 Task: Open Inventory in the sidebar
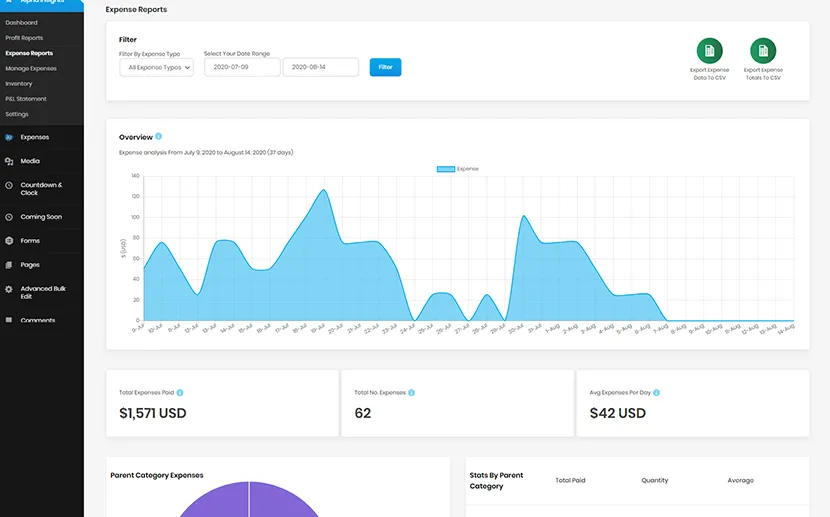pyautogui.click(x=19, y=84)
